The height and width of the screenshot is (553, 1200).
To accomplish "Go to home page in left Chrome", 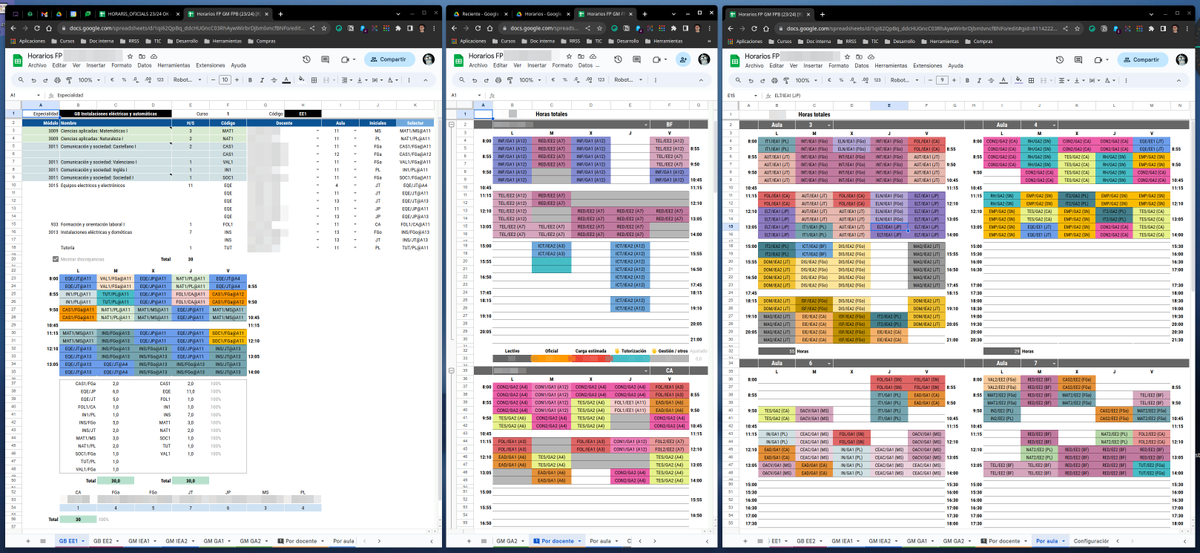I will pyautogui.click(x=49, y=28).
